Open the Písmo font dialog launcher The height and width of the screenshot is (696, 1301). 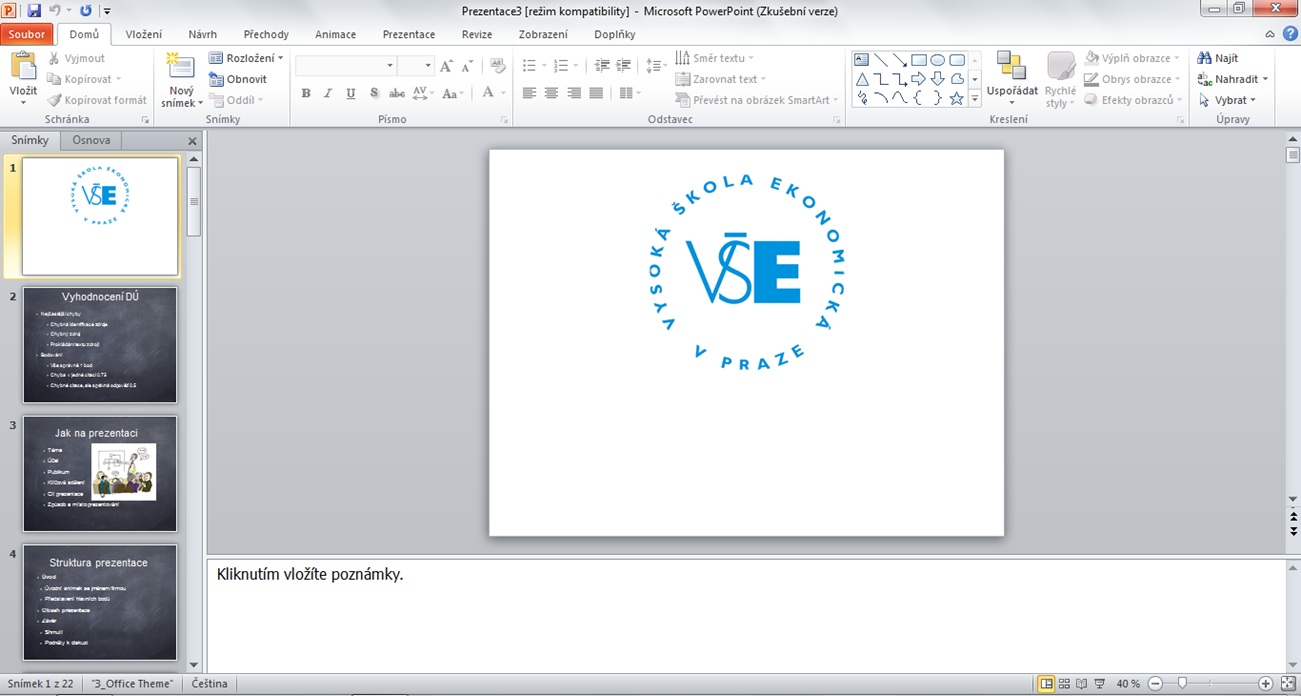pyautogui.click(x=503, y=120)
